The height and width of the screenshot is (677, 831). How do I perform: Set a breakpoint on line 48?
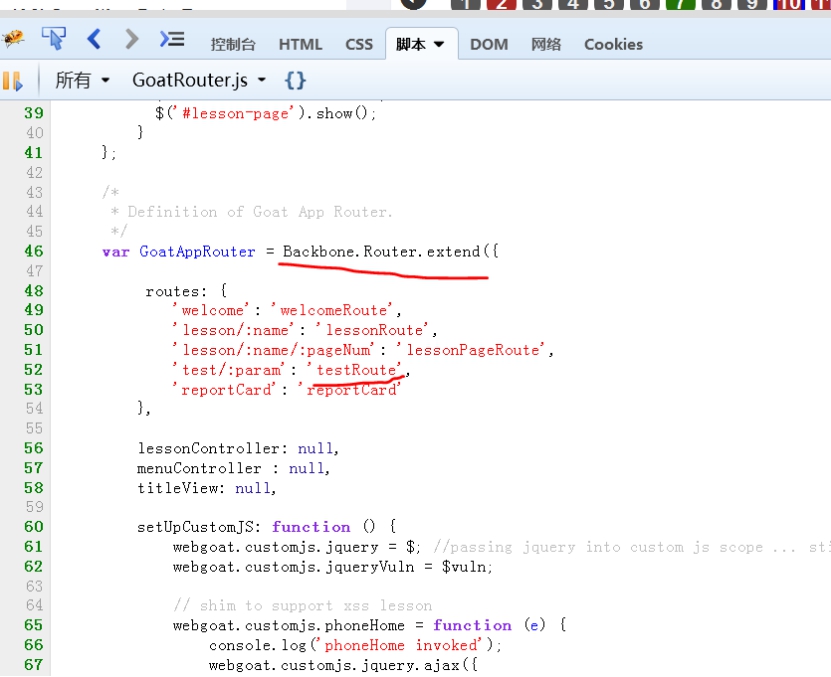33,291
